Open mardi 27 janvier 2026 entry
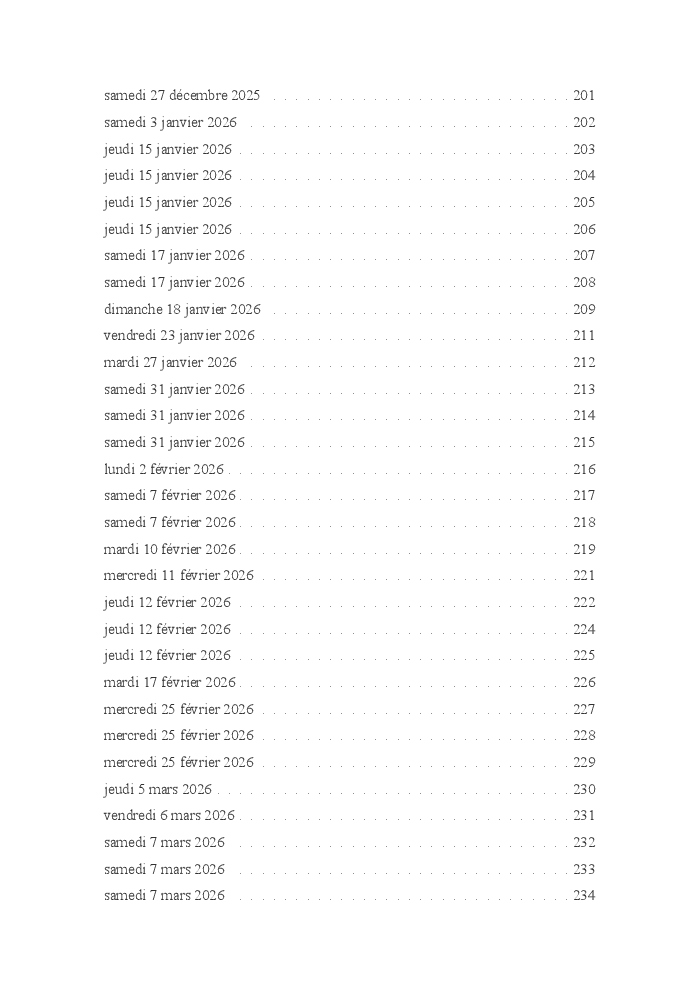 pos(170,363)
